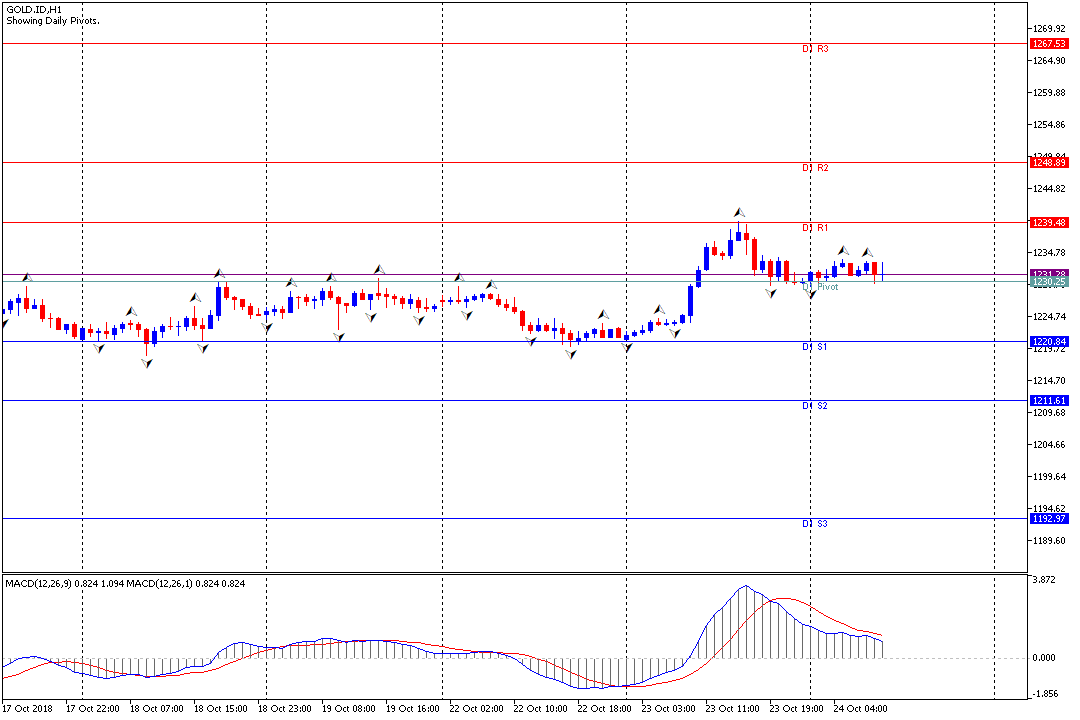Click the 1214.70 price axis value

click(1049, 381)
